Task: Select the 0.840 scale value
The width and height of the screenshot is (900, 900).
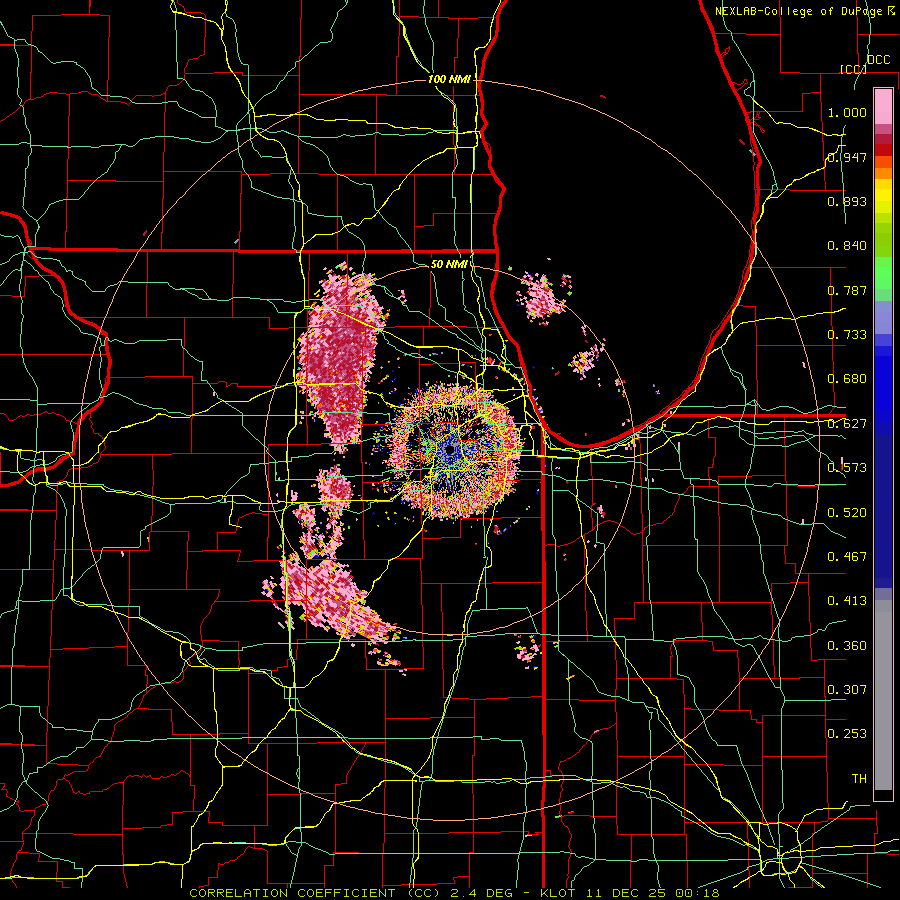Action: pos(847,246)
